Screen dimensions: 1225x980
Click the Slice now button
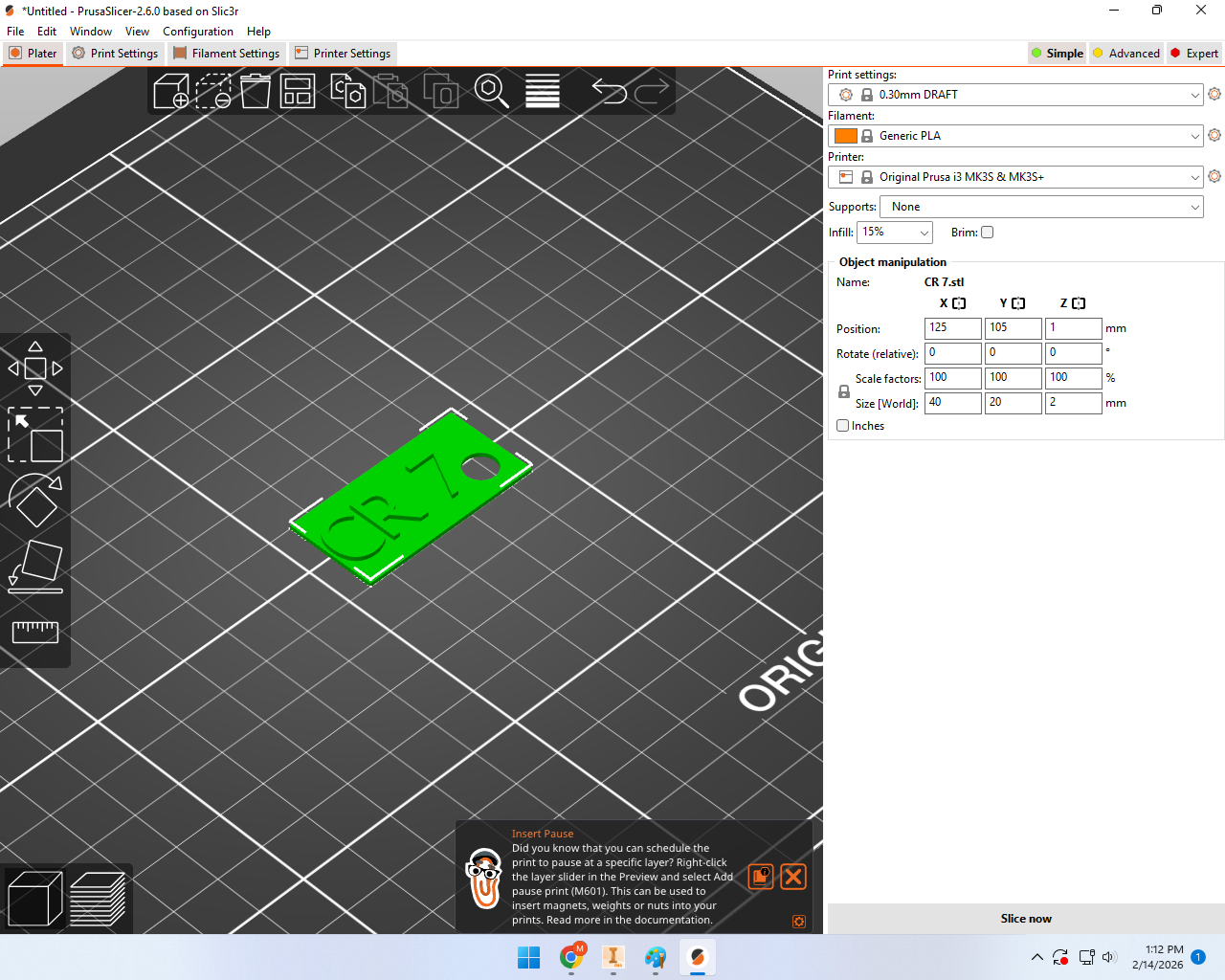pyautogui.click(x=1026, y=919)
